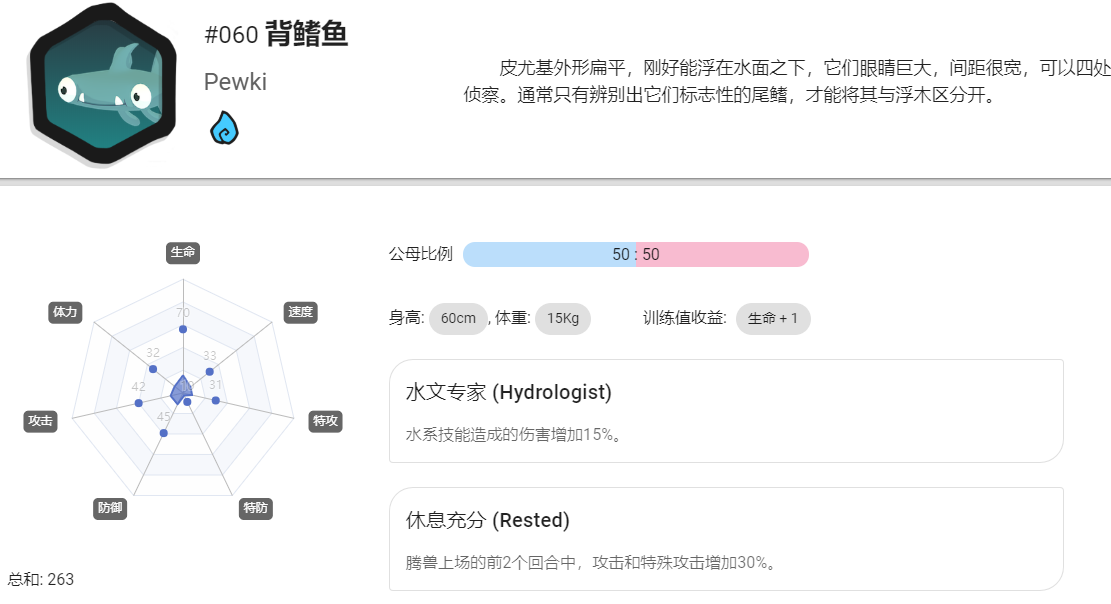Click the blue male half of gender ratio bar
Image resolution: width=1111 pixels, height=604 pixels.
pos(549,255)
